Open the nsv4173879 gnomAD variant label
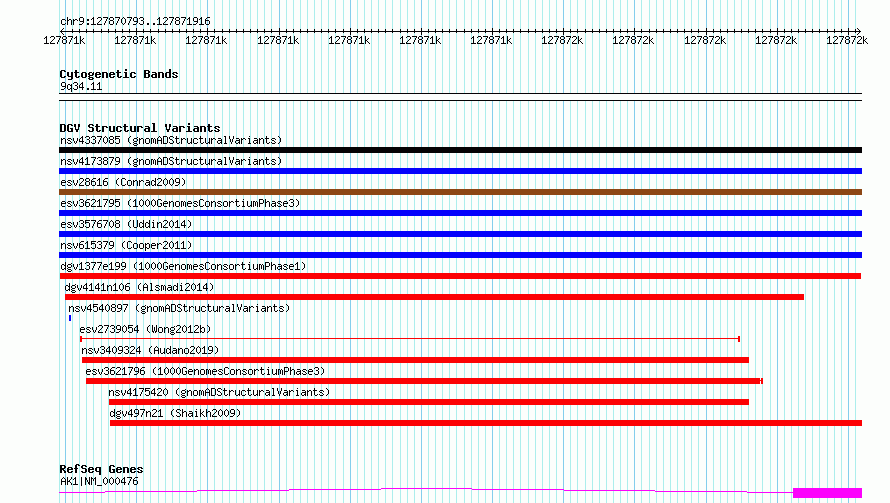Image resolution: width=890 pixels, height=503 pixels. click(171, 161)
